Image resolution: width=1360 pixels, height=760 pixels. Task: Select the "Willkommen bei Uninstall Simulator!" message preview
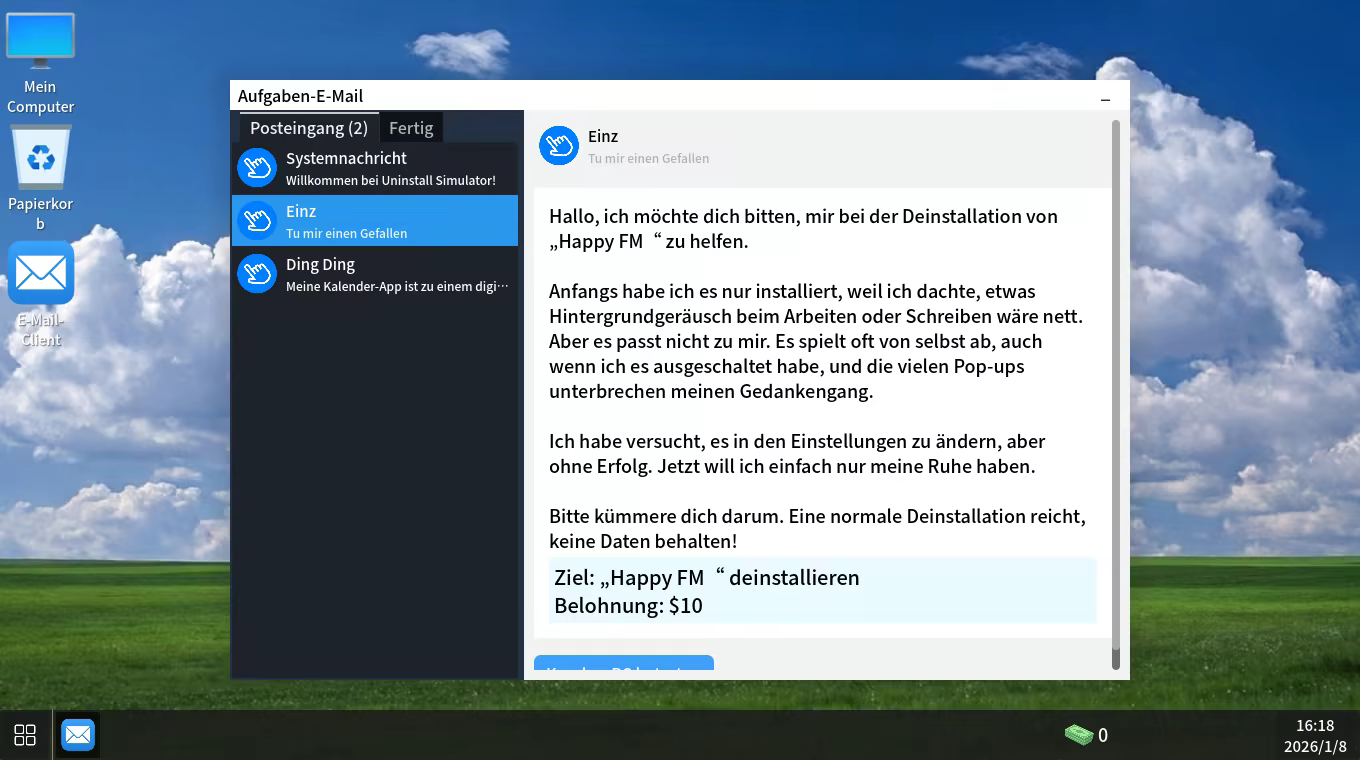[x=390, y=181]
